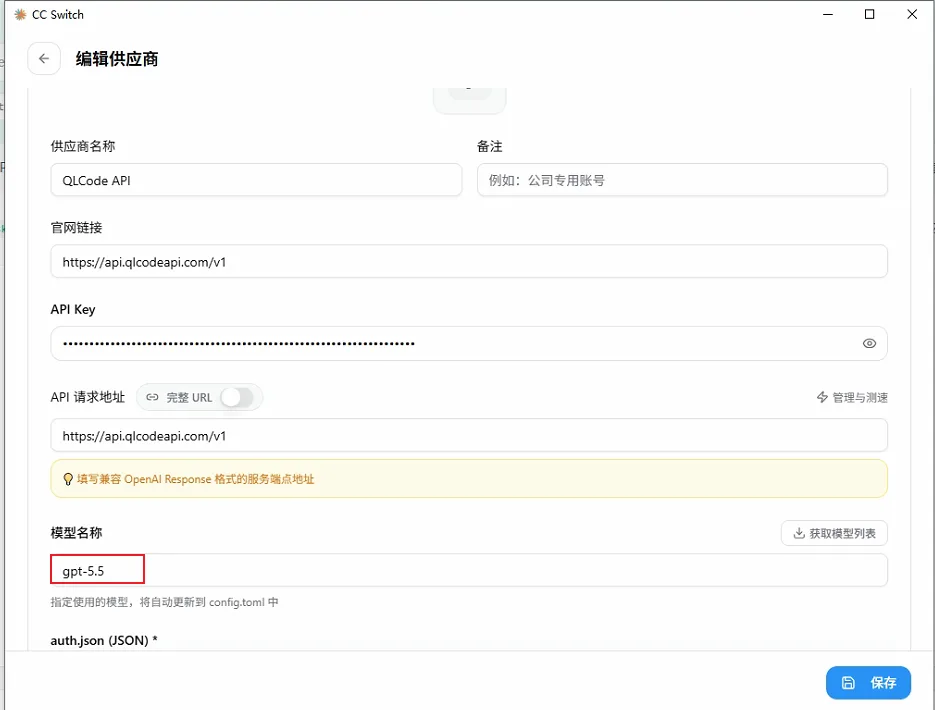Toggle the 完整 URL switch
This screenshot has width=935, height=710.
(x=237, y=397)
